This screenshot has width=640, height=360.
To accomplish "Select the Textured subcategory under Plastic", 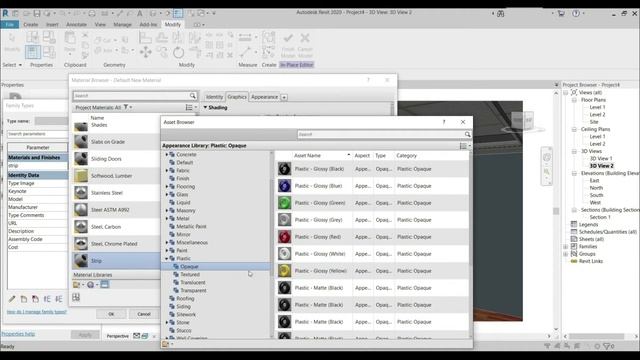I will click(x=190, y=274).
